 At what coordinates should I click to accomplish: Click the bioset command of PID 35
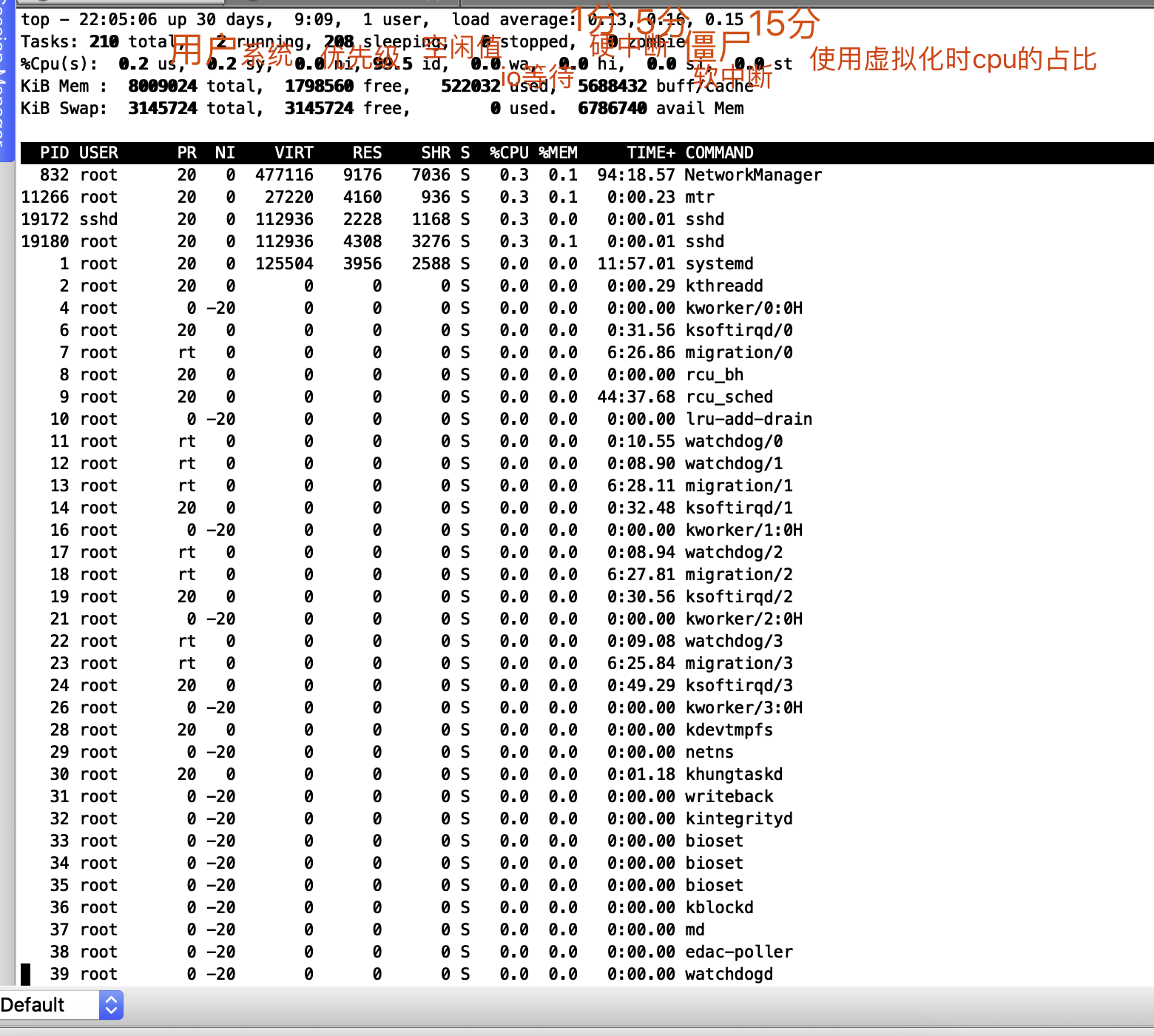pyautogui.click(x=715, y=885)
